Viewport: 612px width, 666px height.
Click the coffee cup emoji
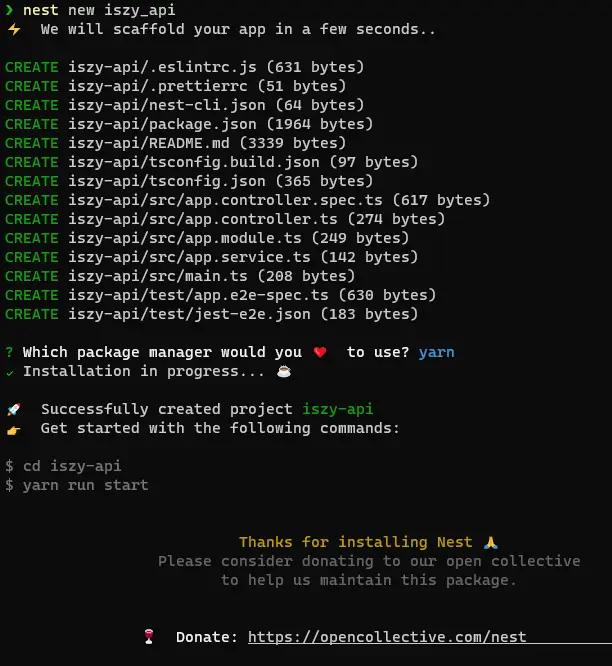point(283,371)
